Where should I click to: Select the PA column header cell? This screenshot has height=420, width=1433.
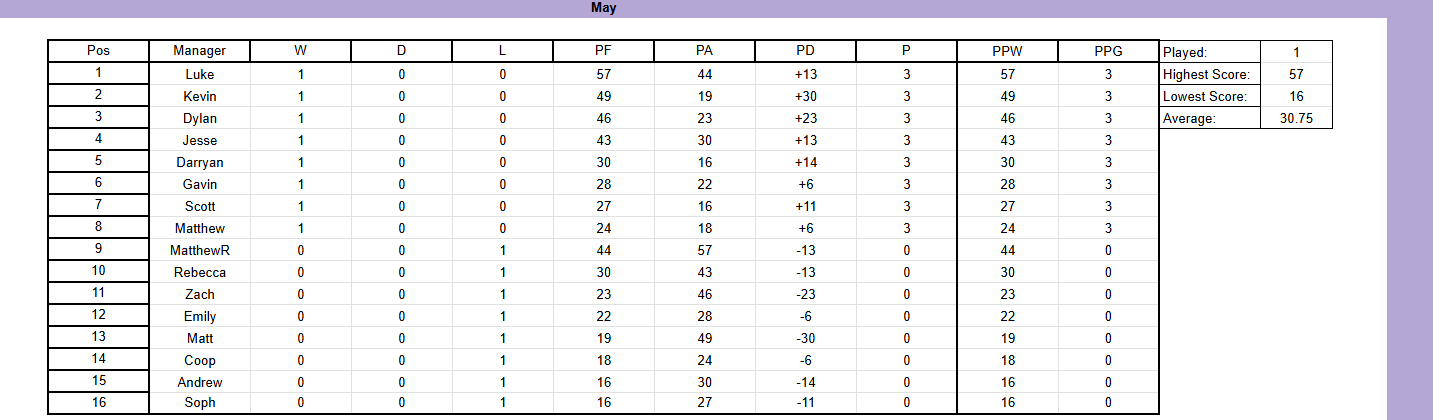click(704, 51)
